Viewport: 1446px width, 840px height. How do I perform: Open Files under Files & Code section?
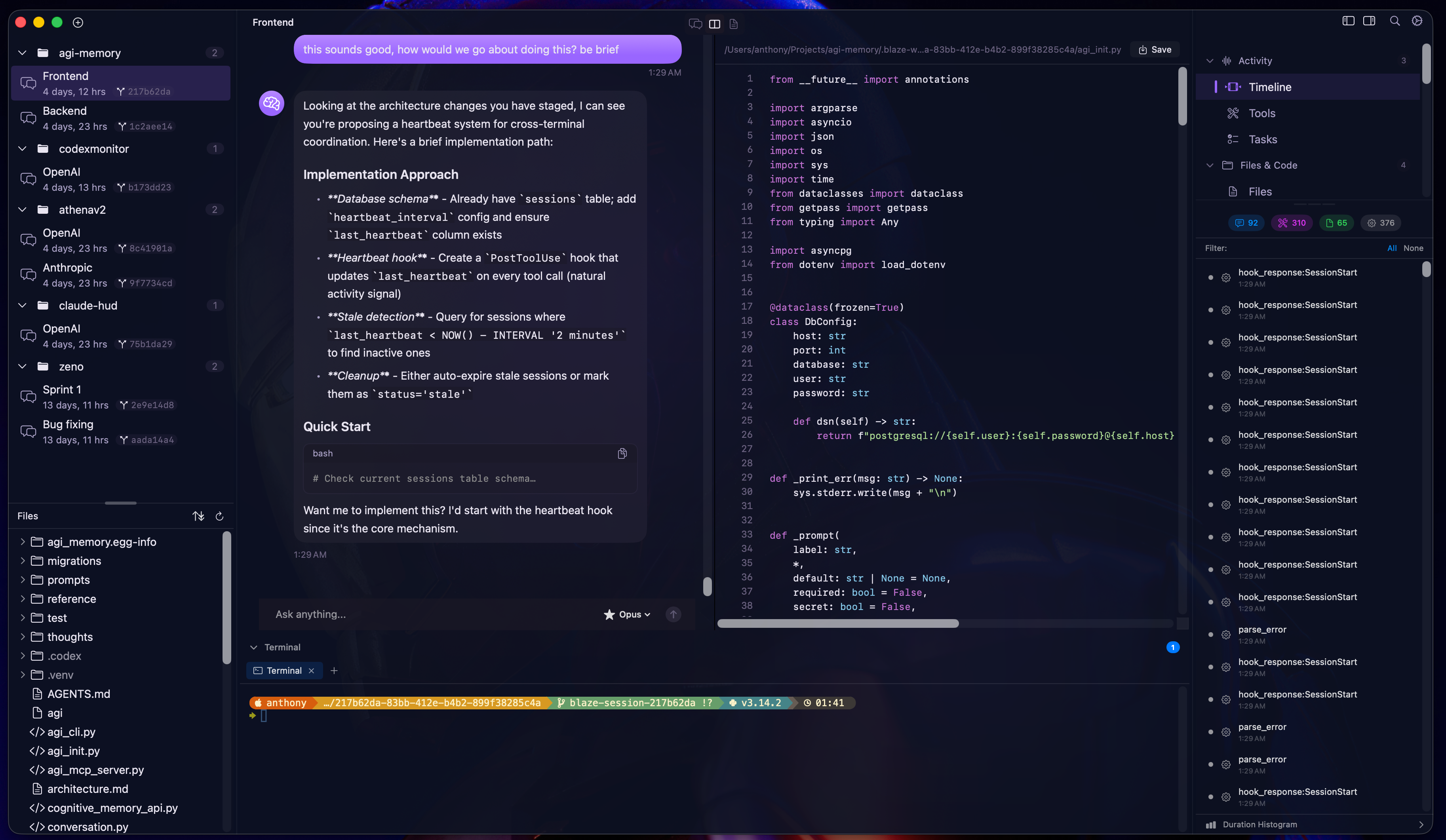tap(1260, 192)
